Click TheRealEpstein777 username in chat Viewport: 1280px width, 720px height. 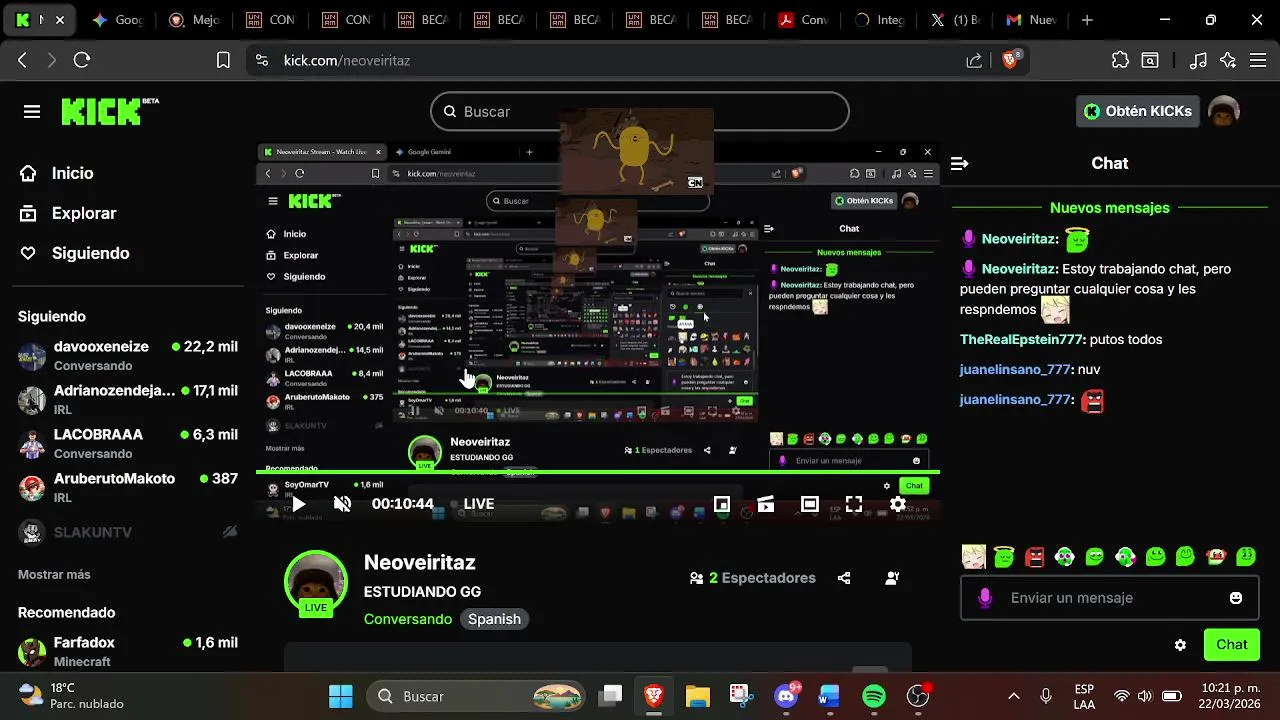coord(1021,340)
